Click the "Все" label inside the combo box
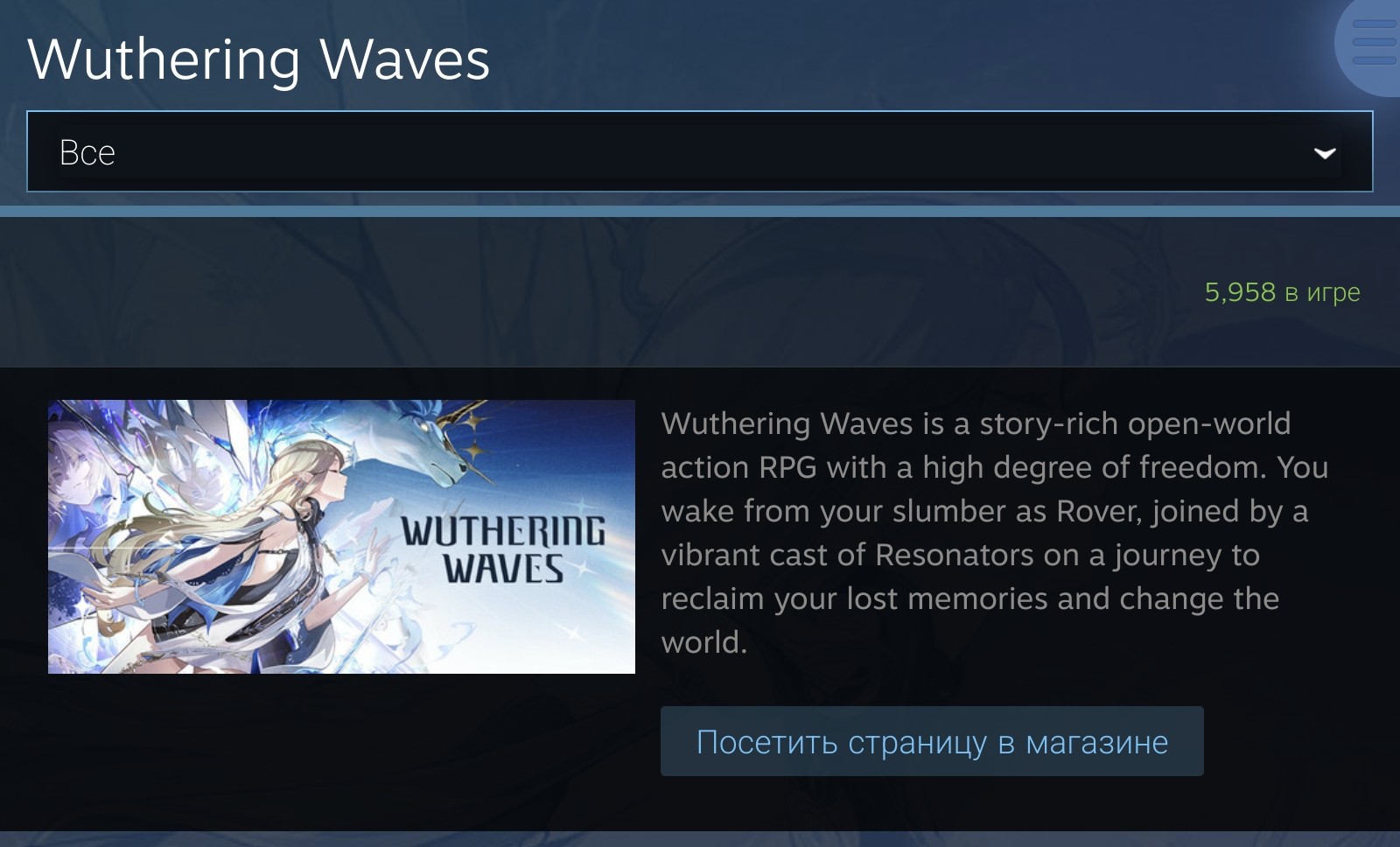The width and height of the screenshot is (1400, 847). click(x=87, y=153)
